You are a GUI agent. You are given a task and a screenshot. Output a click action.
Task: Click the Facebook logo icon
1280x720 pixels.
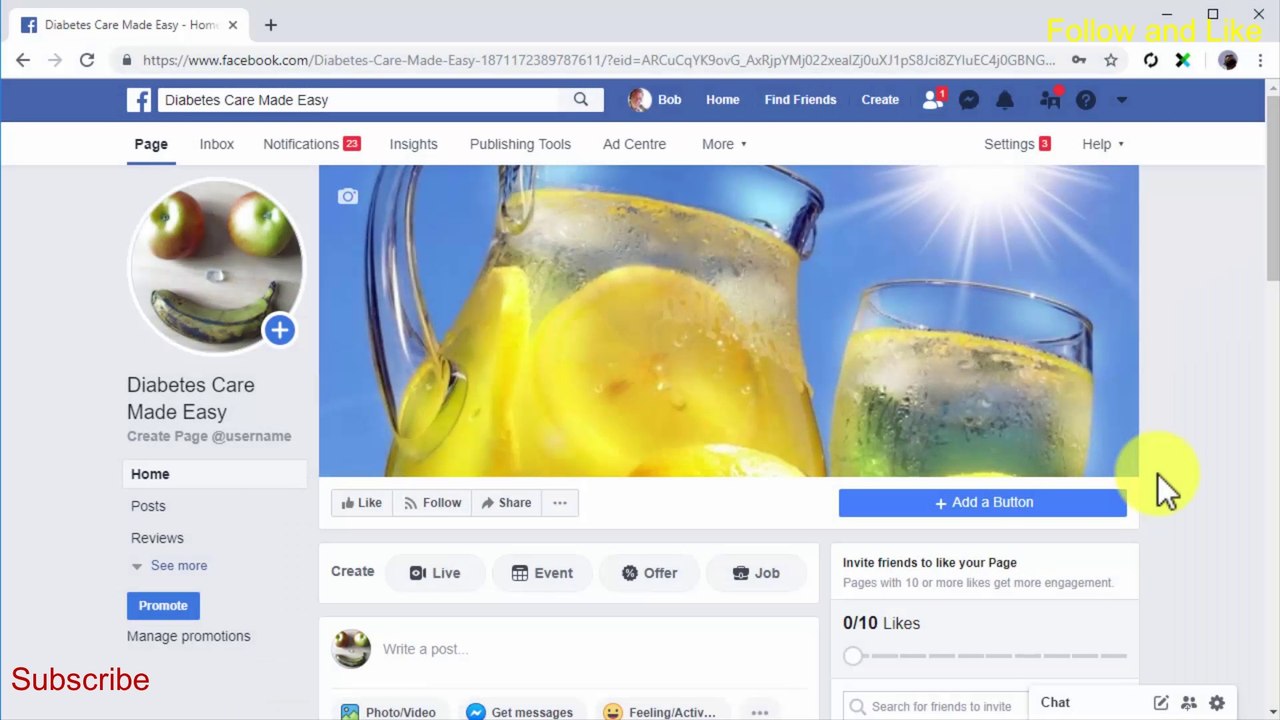coord(139,100)
